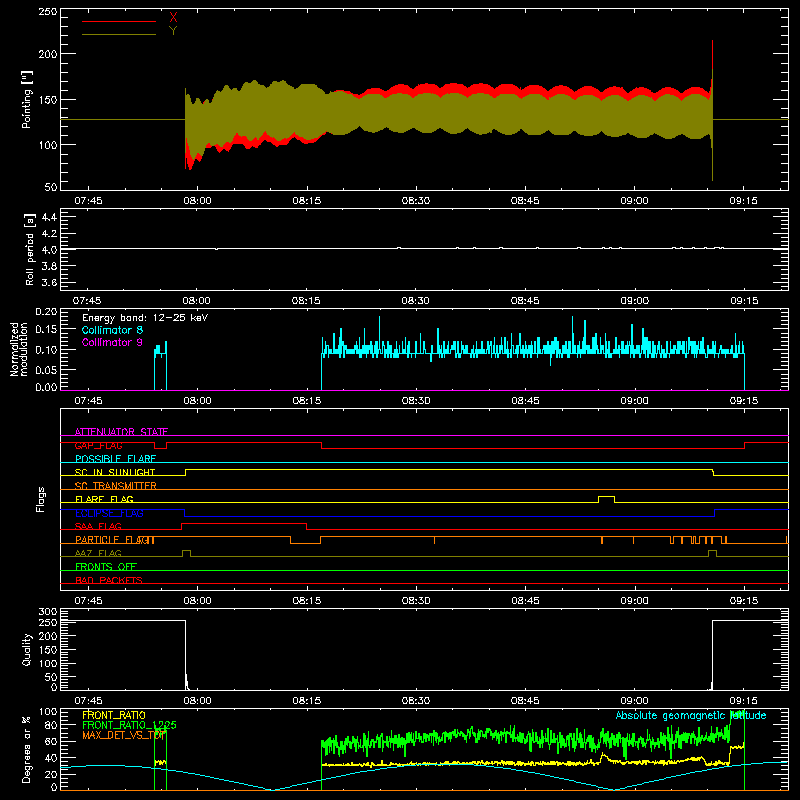Screen dimensions: 800x800
Task: Click the FRONT_RATIO legend label
Action: click(x=114, y=715)
